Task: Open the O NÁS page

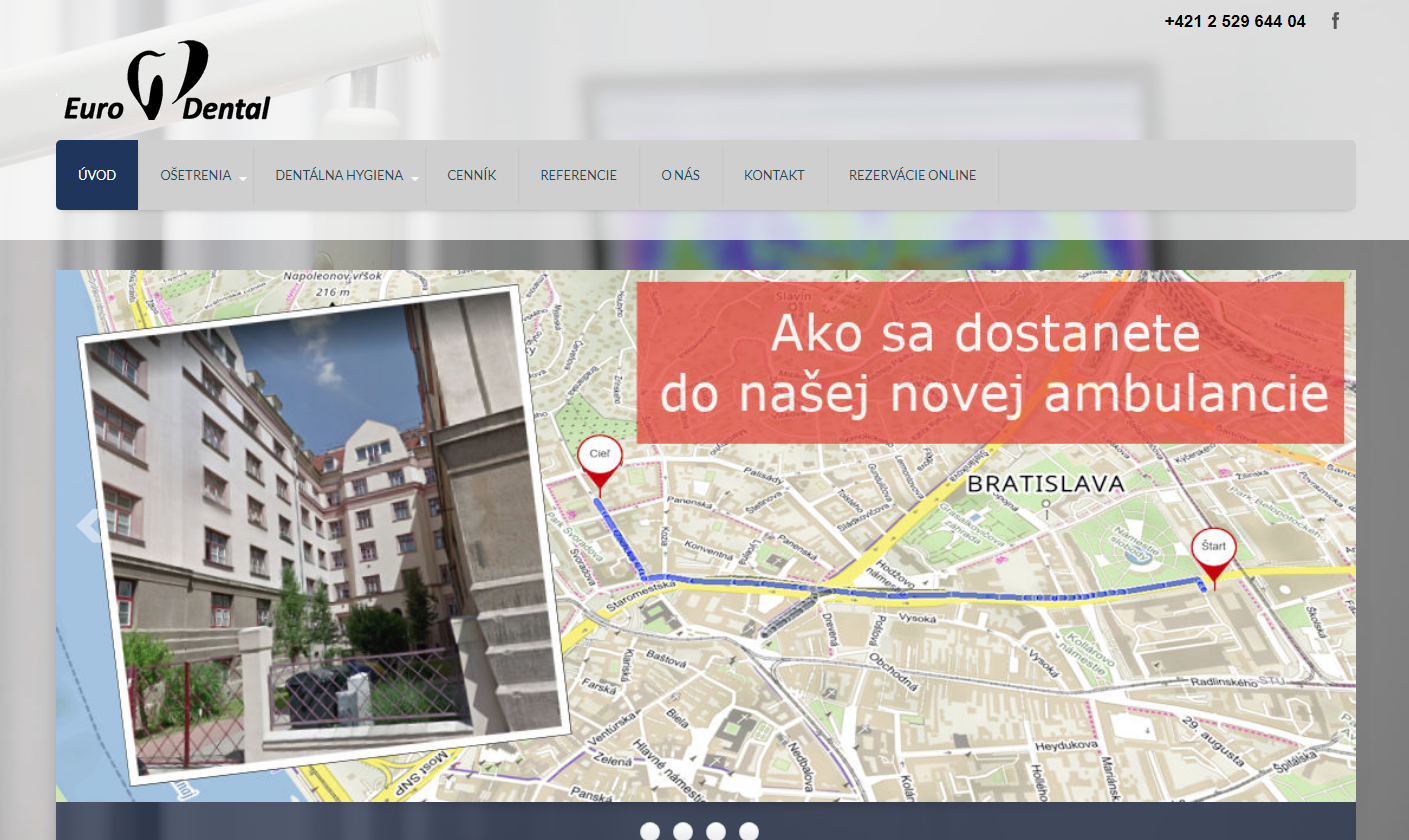Action: pyautogui.click(x=681, y=175)
